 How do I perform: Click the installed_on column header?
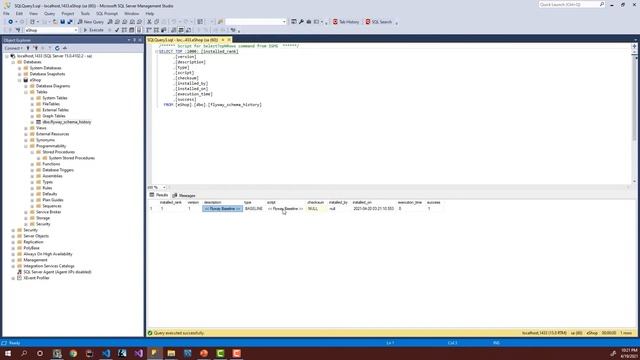[x=362, y=202]
